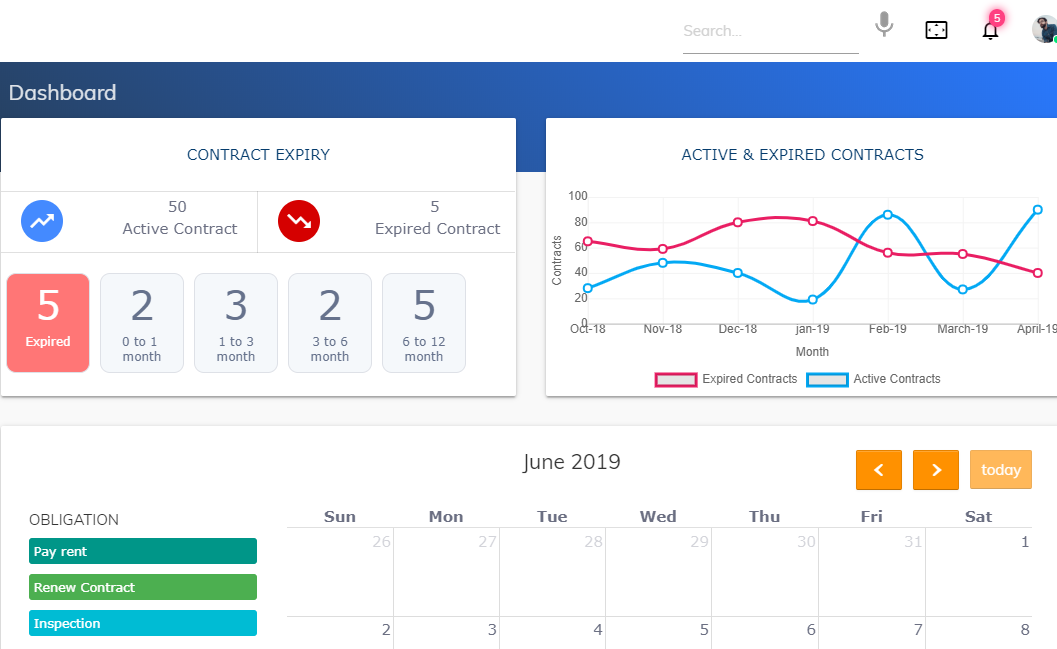Select the Inspection obligation
The width and height of the screenshot is (1057, 649).
[143, 623]
